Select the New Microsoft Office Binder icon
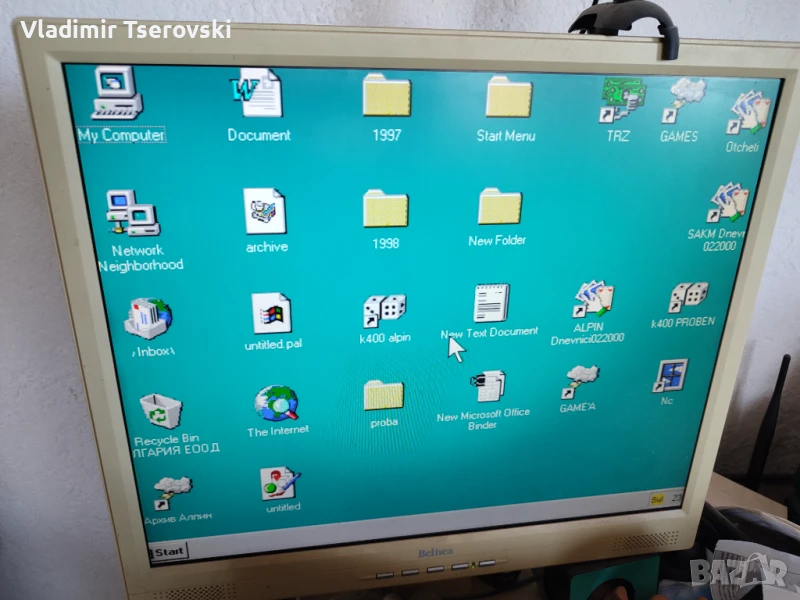This screenshot has width=800, height=600. point(487,386)
